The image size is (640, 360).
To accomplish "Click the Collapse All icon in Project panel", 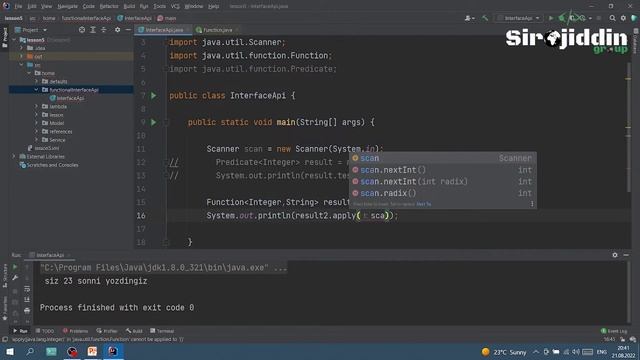I will coord(104,30).
